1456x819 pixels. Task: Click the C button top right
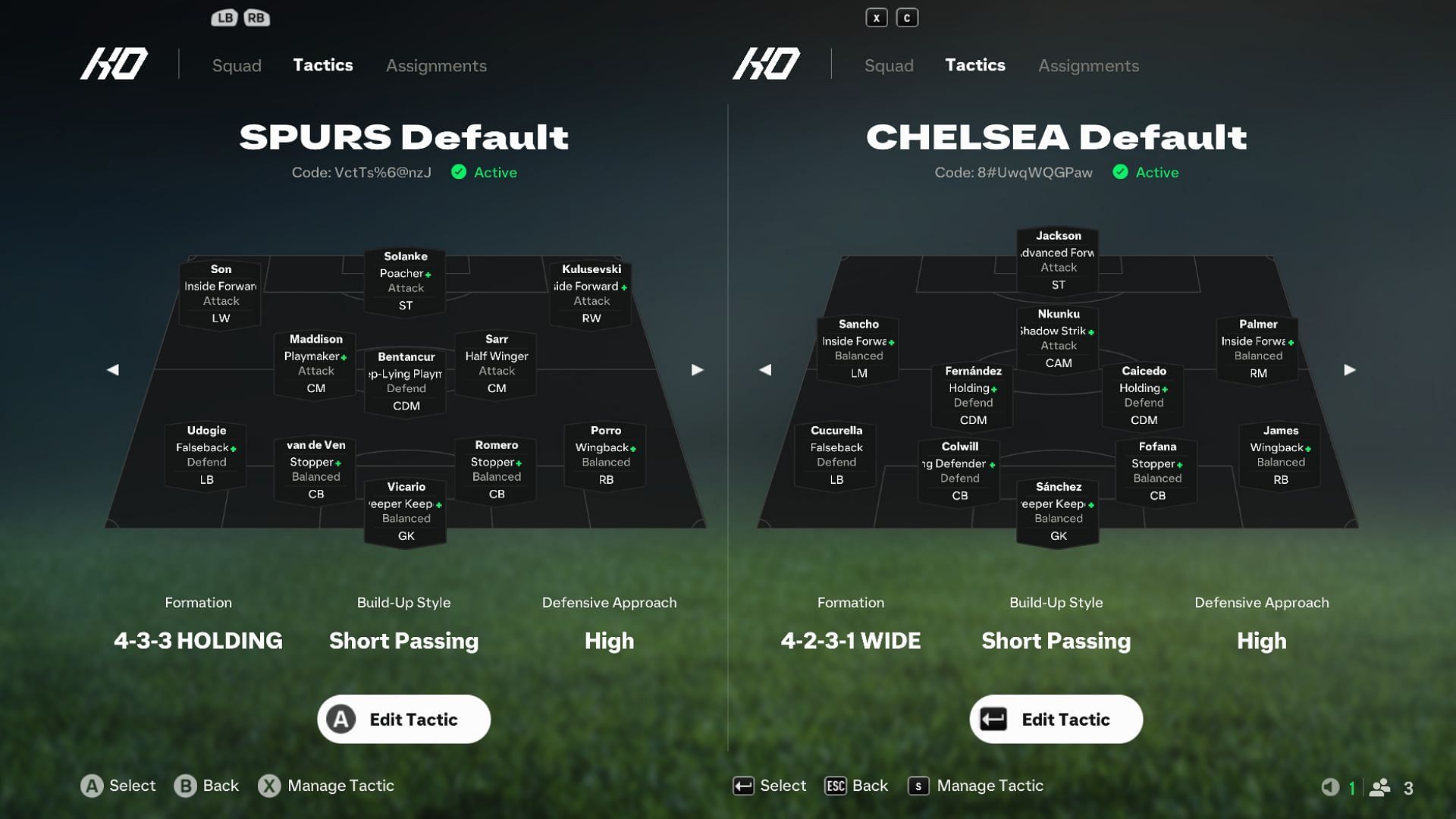tap(907, 17)
